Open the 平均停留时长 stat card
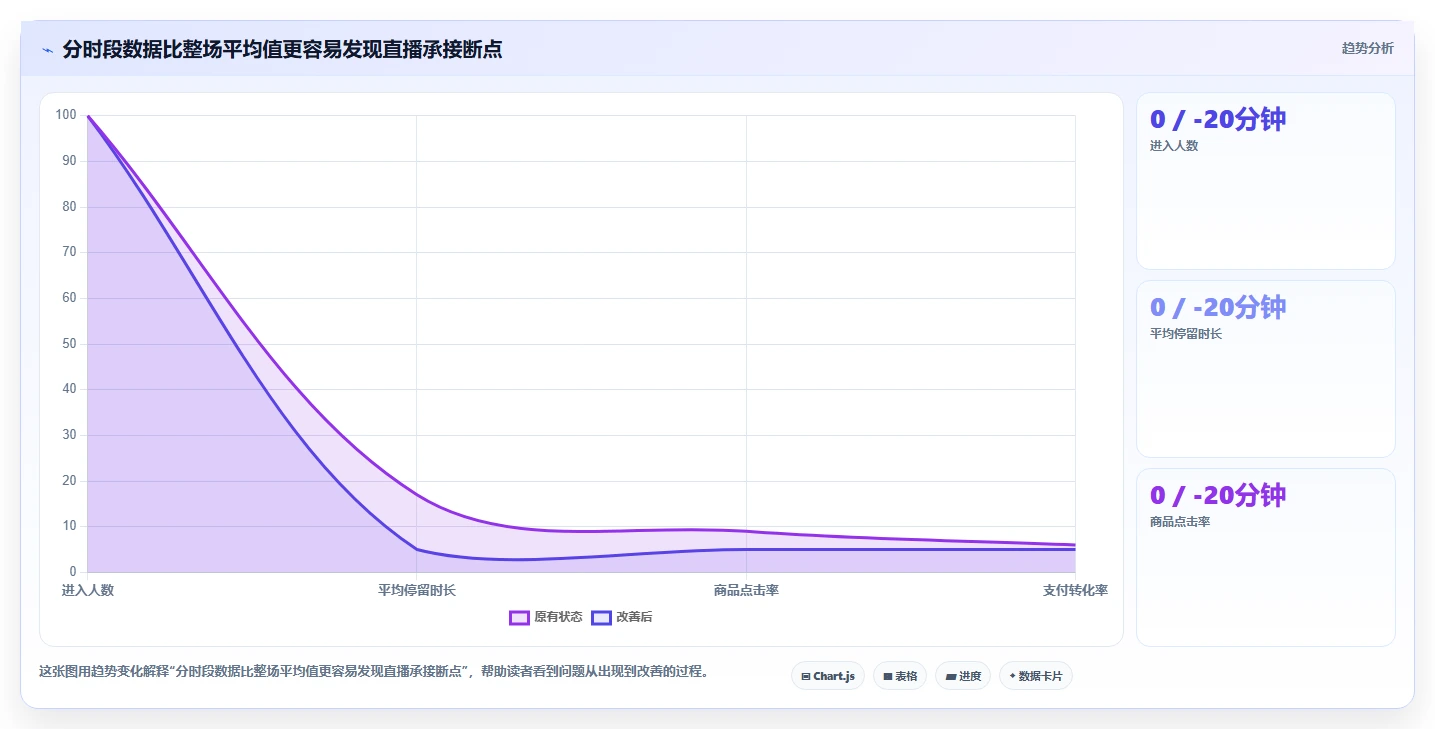1435x729 pixels. 1265,369
